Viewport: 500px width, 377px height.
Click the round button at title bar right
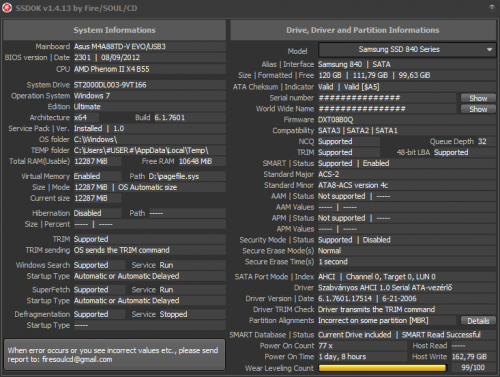point(492,8)
